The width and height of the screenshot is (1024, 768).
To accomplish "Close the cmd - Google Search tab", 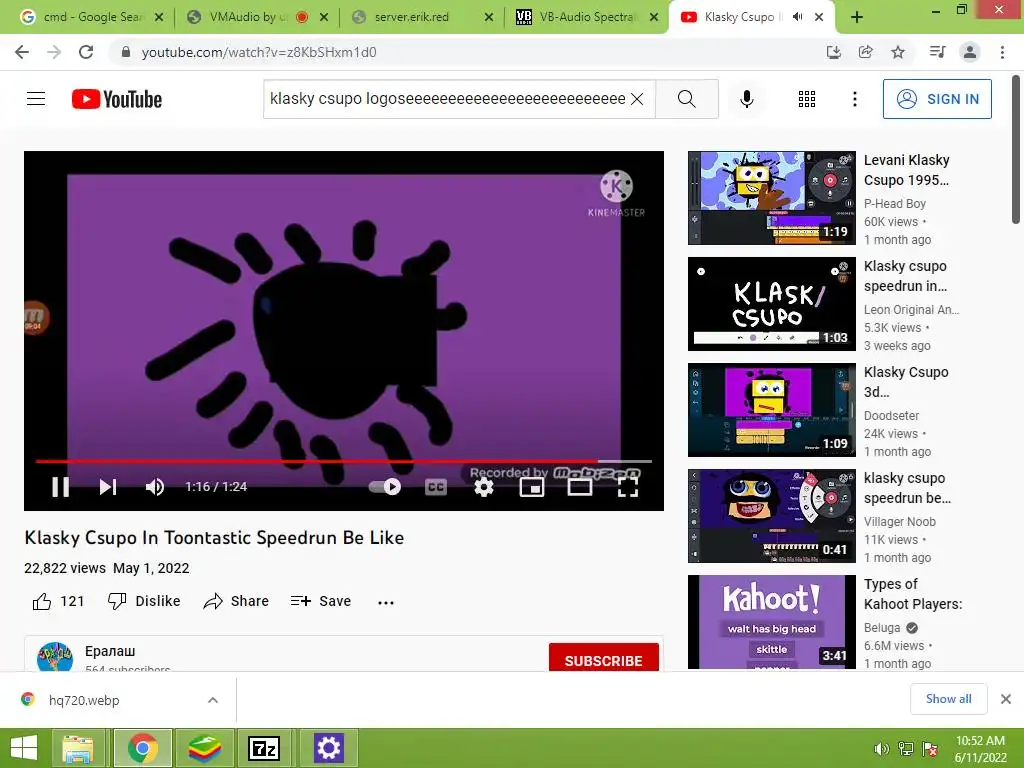I will [x=159, y=18].
